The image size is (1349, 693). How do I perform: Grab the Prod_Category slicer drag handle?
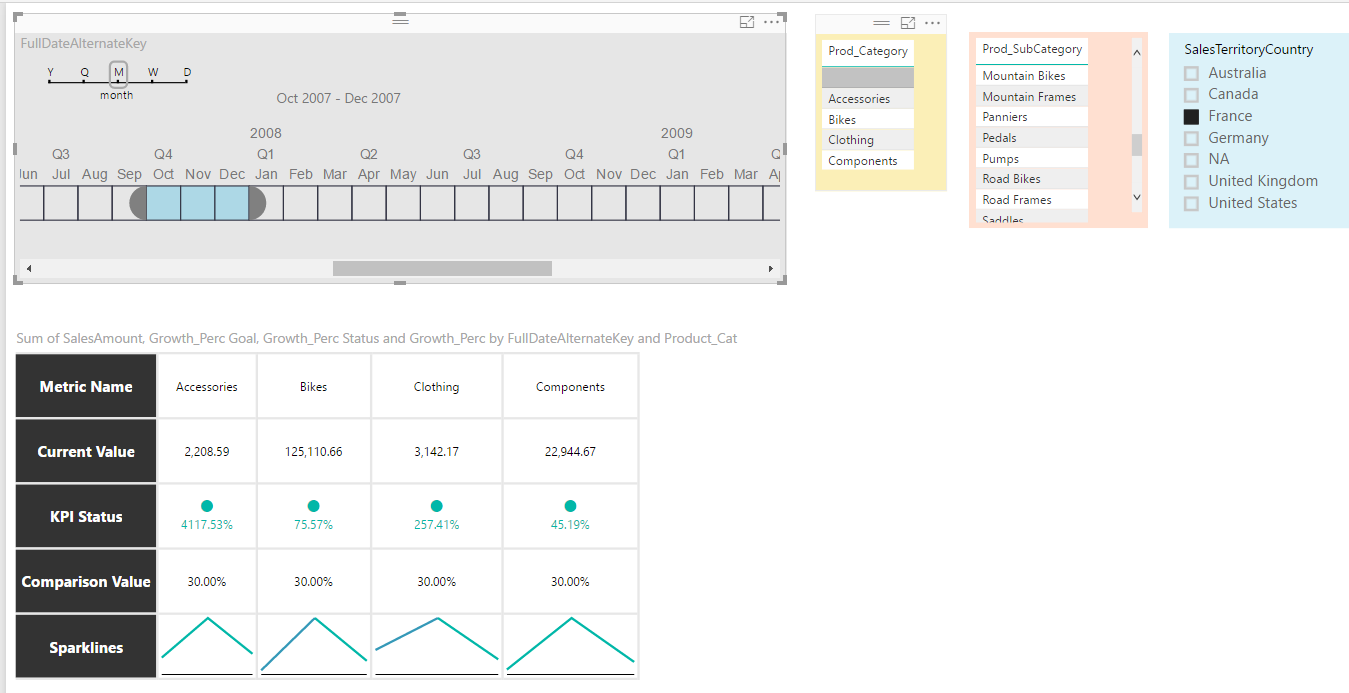tap(881, 23)
